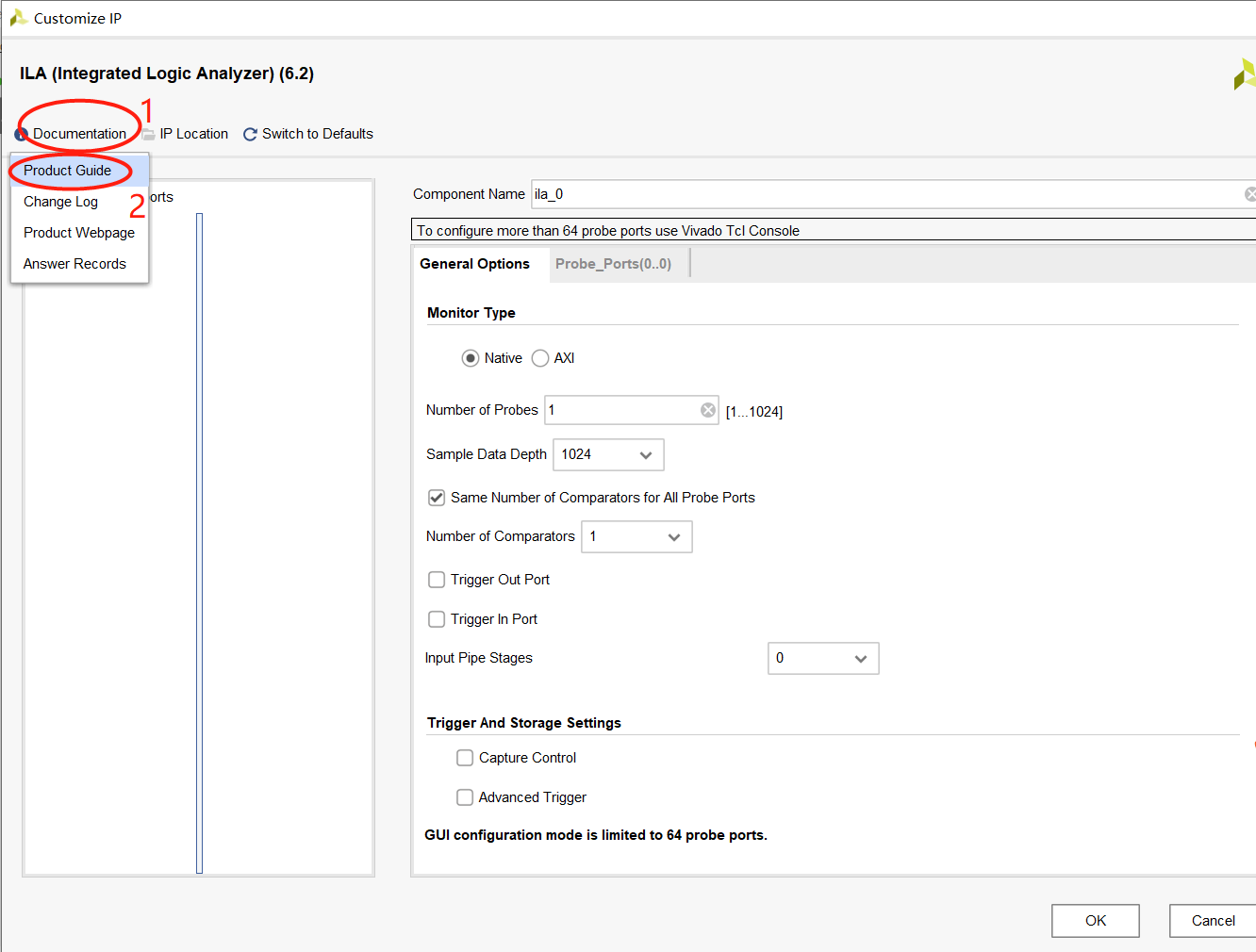
Task: Enable Advanced Trigger checkbox
Action: 465,797
